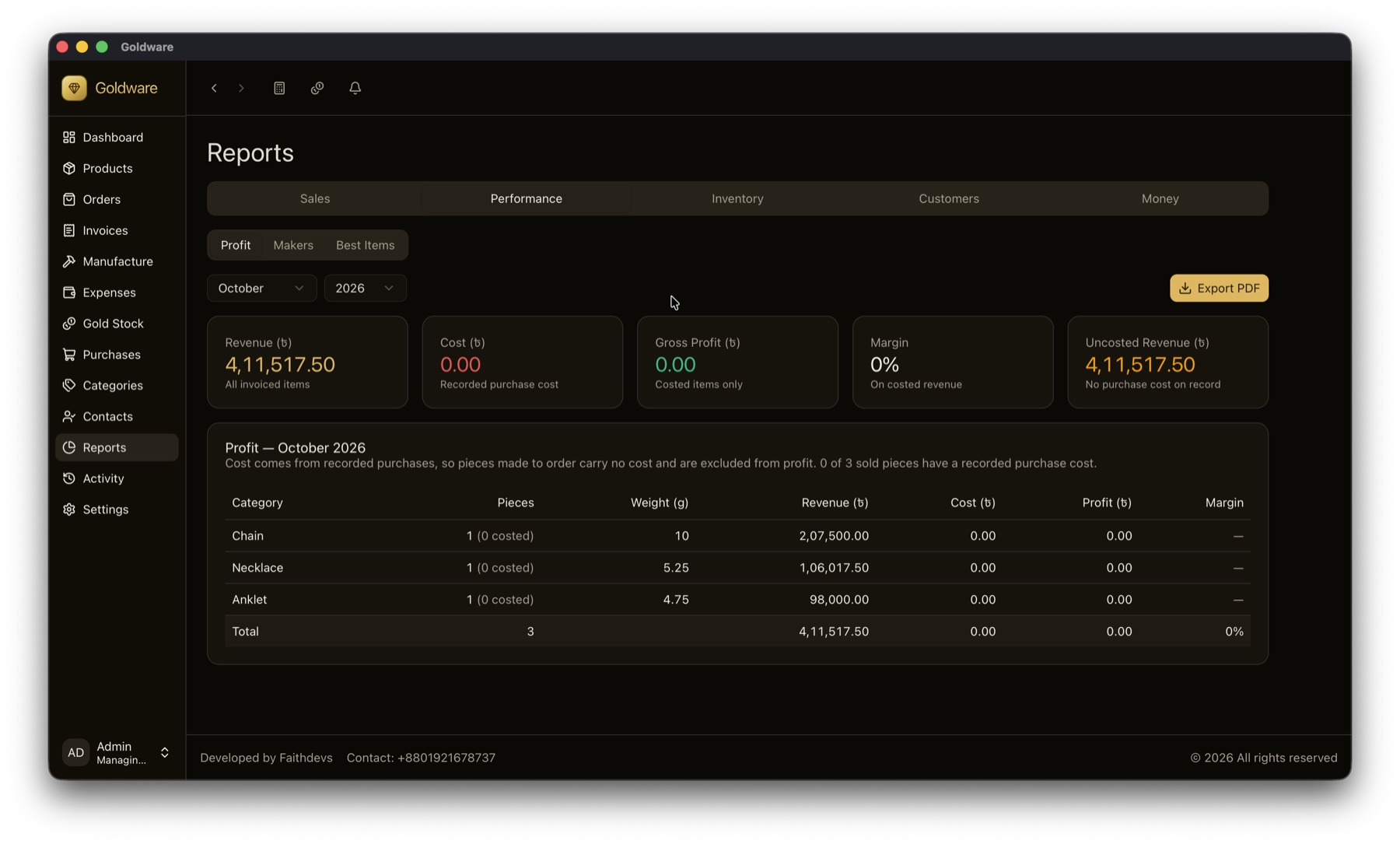This screenshot has height=844, width=1400.
Task: Switch to the Sales tab
Action: (x=315, y=198)
